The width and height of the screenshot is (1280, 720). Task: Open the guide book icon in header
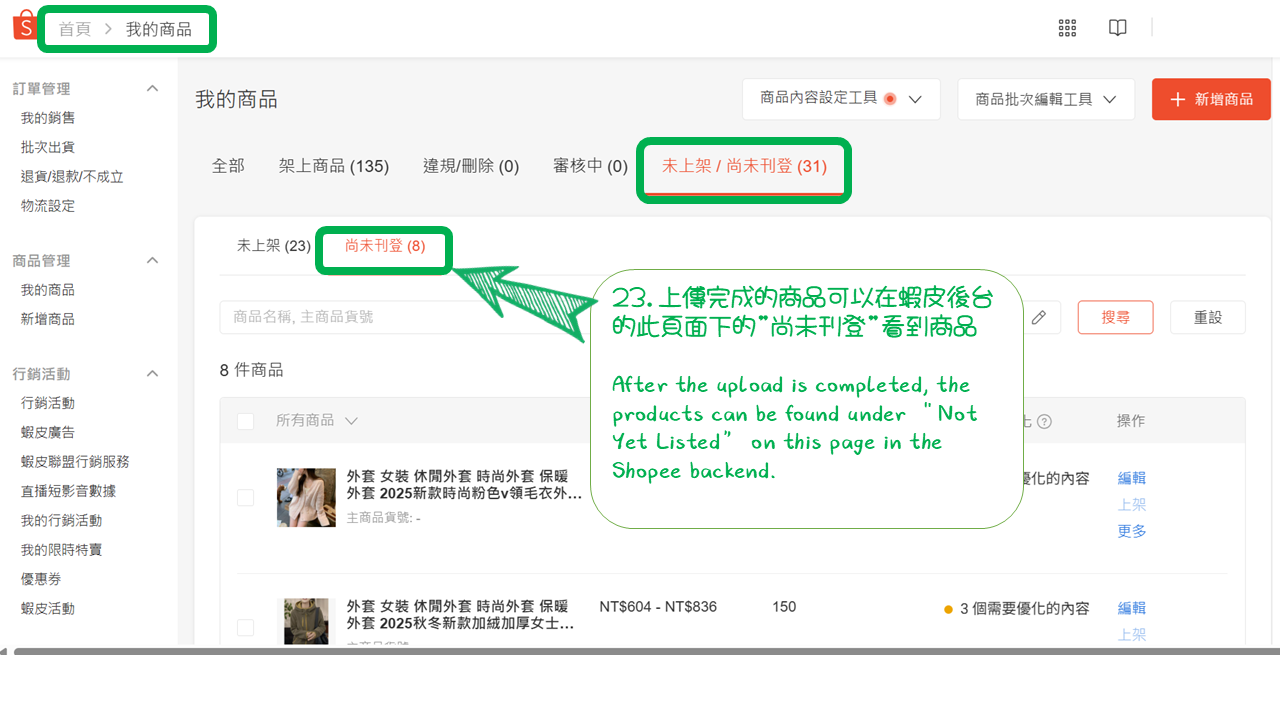(x=1117, y=28)
